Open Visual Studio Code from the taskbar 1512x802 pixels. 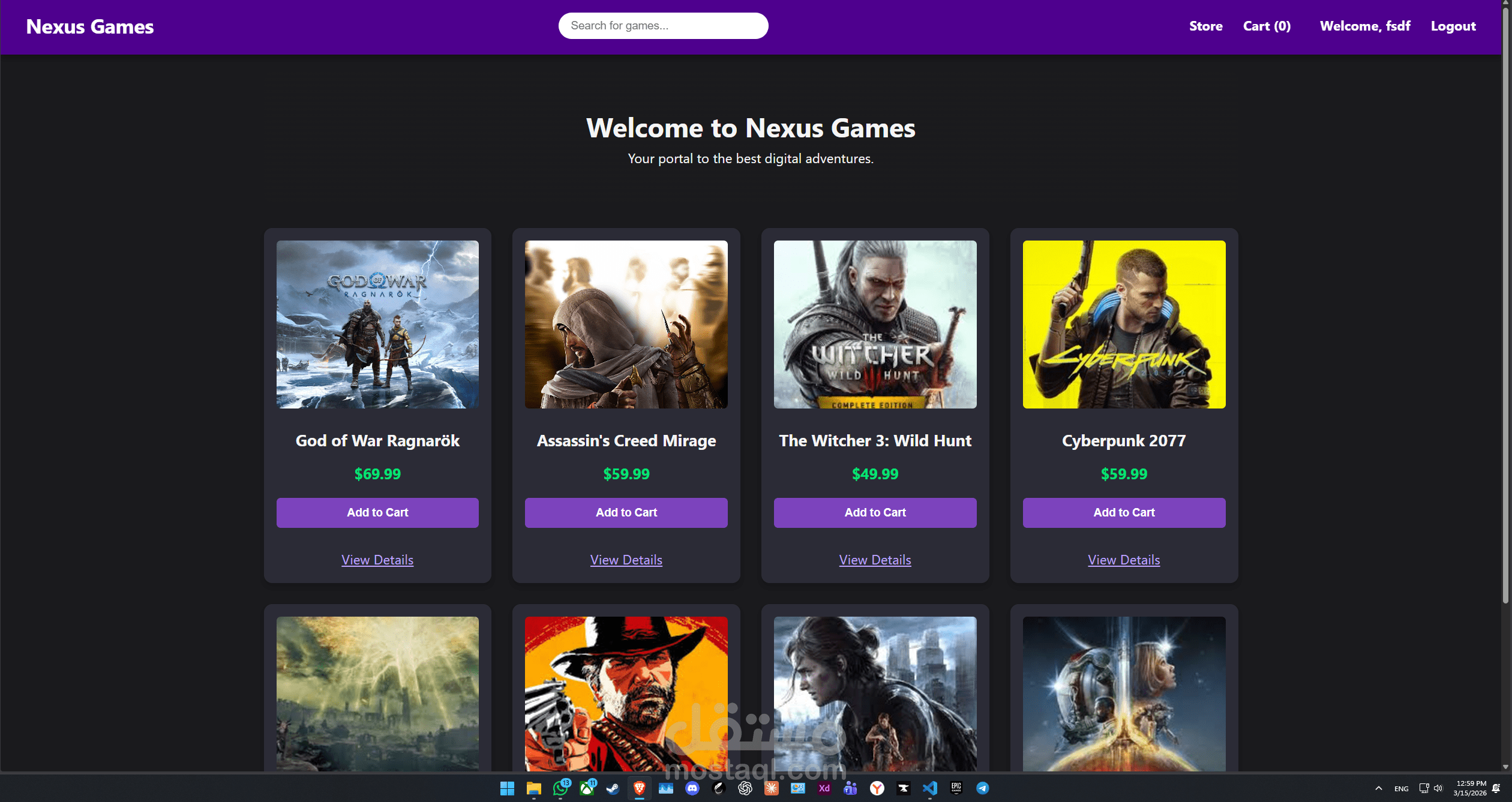pyautogui.click(x=931, y=788)
